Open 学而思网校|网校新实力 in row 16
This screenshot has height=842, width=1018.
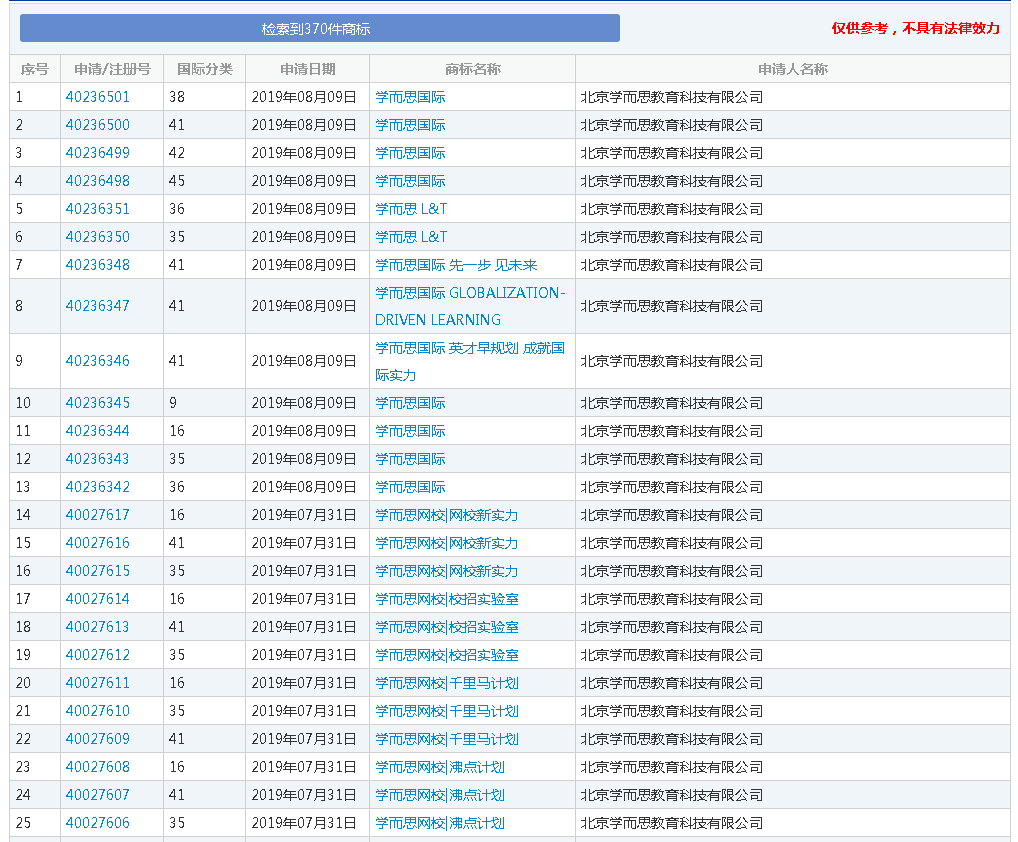coord(447,571)
